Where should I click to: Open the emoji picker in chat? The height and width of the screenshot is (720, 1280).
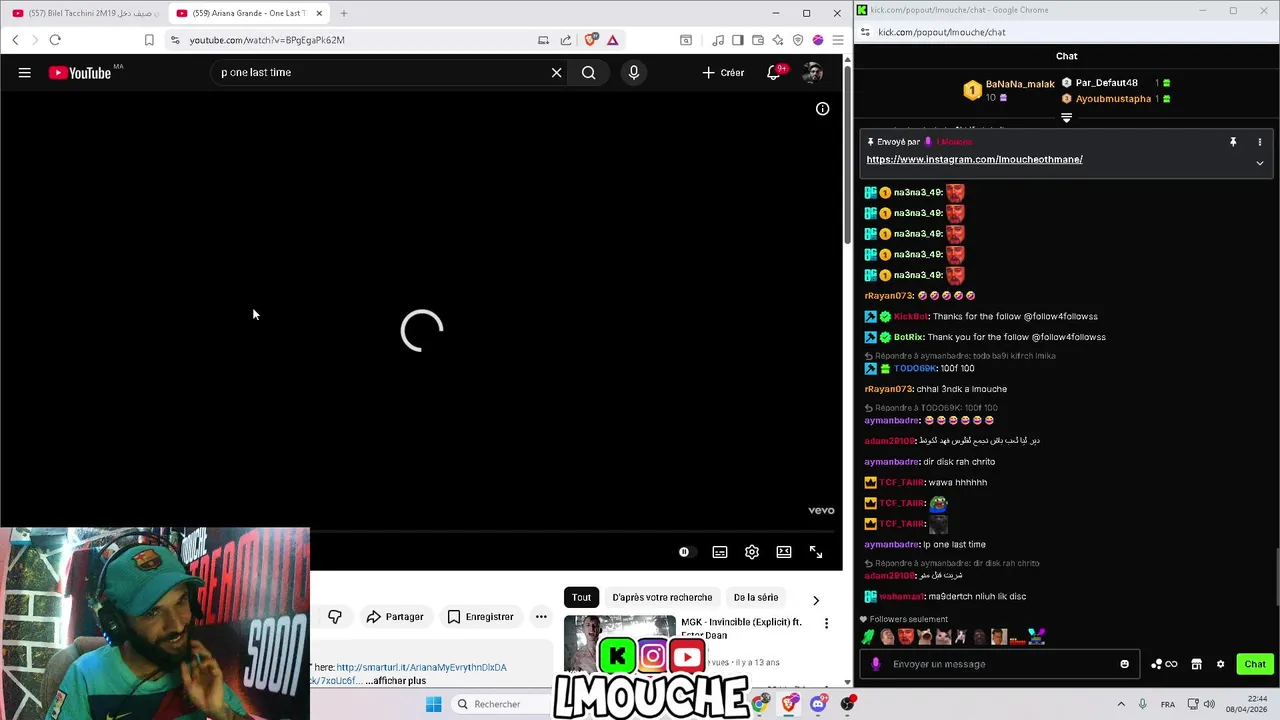pyautogui.click(x=1125, y=664)
